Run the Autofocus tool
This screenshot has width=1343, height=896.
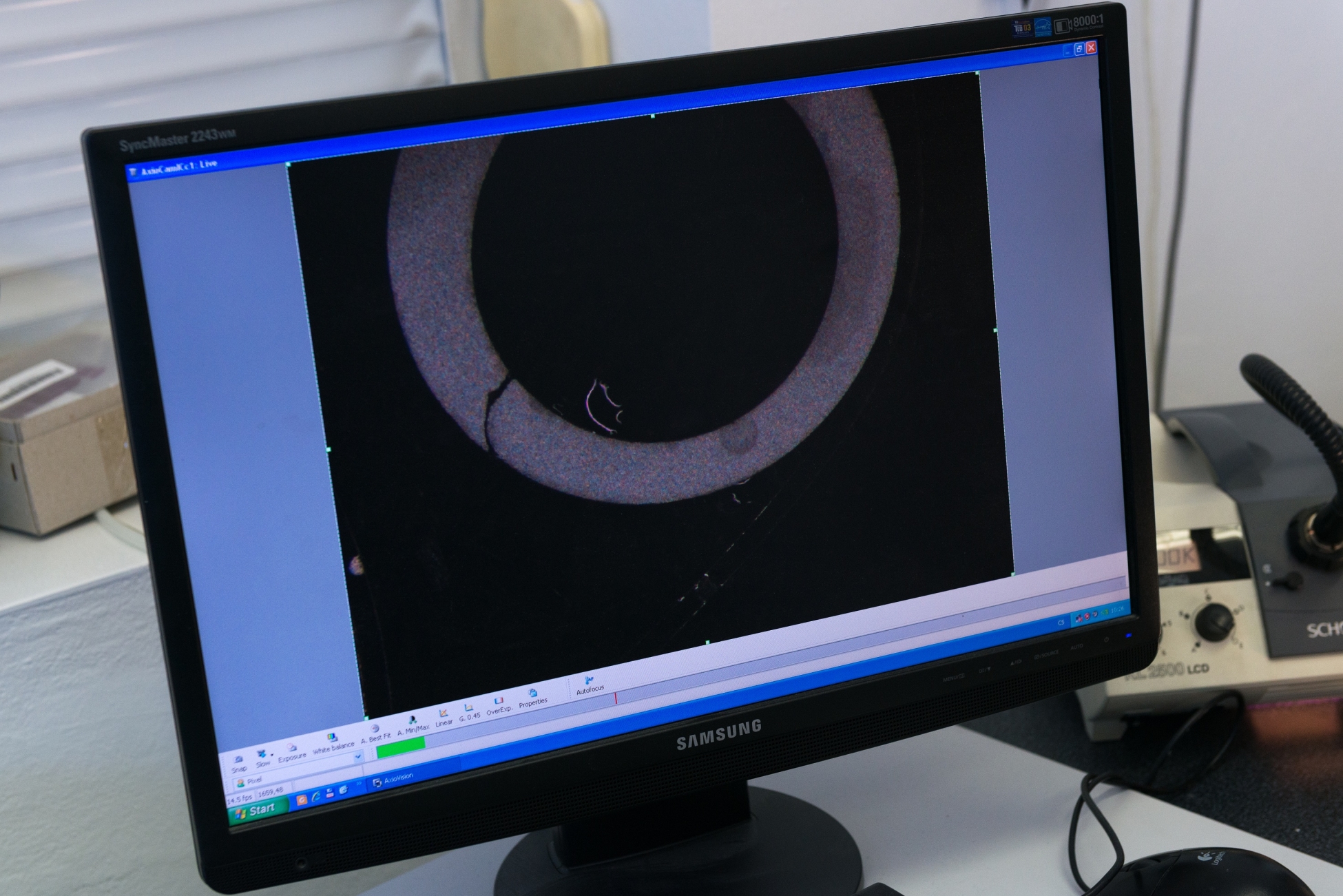[589, 680]
